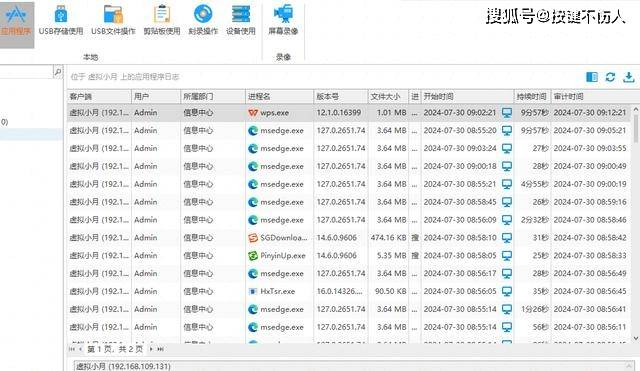Sort by 版本号 column header

click(x=341, y=96)
